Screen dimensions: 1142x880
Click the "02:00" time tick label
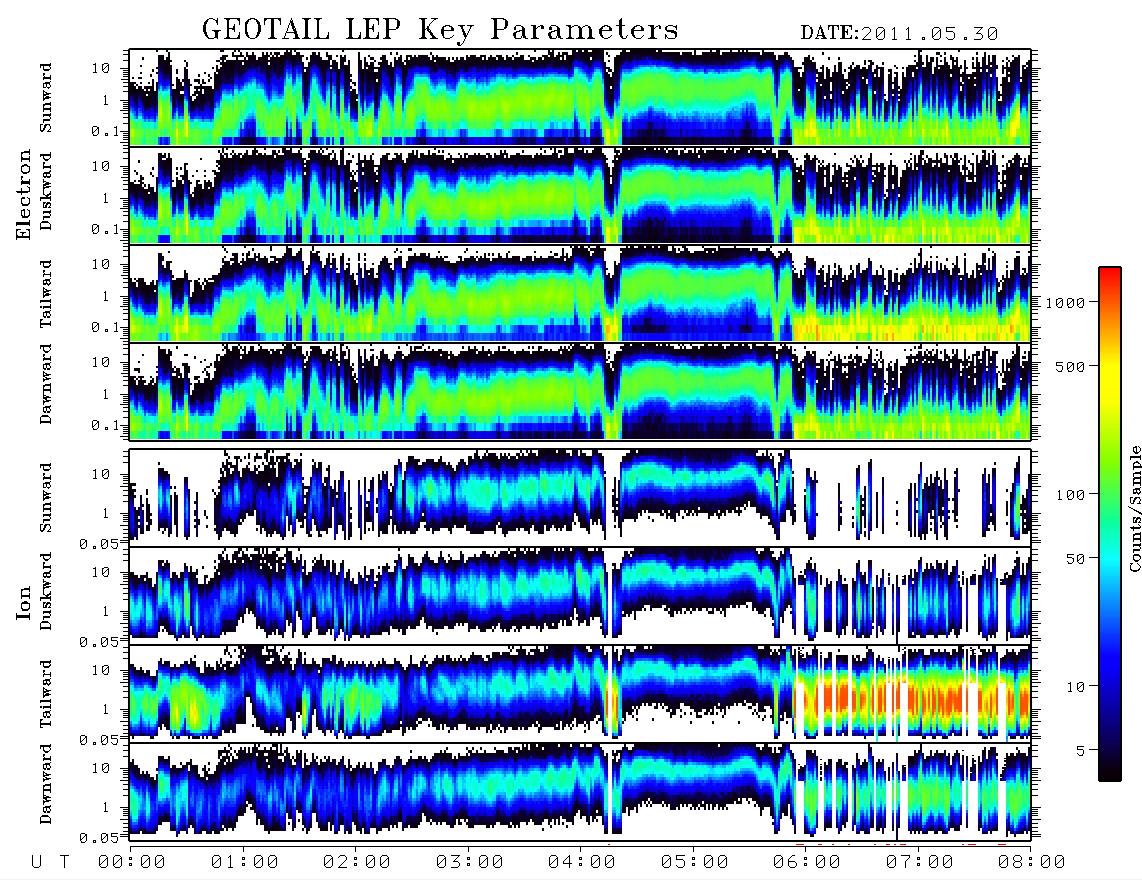357,862
